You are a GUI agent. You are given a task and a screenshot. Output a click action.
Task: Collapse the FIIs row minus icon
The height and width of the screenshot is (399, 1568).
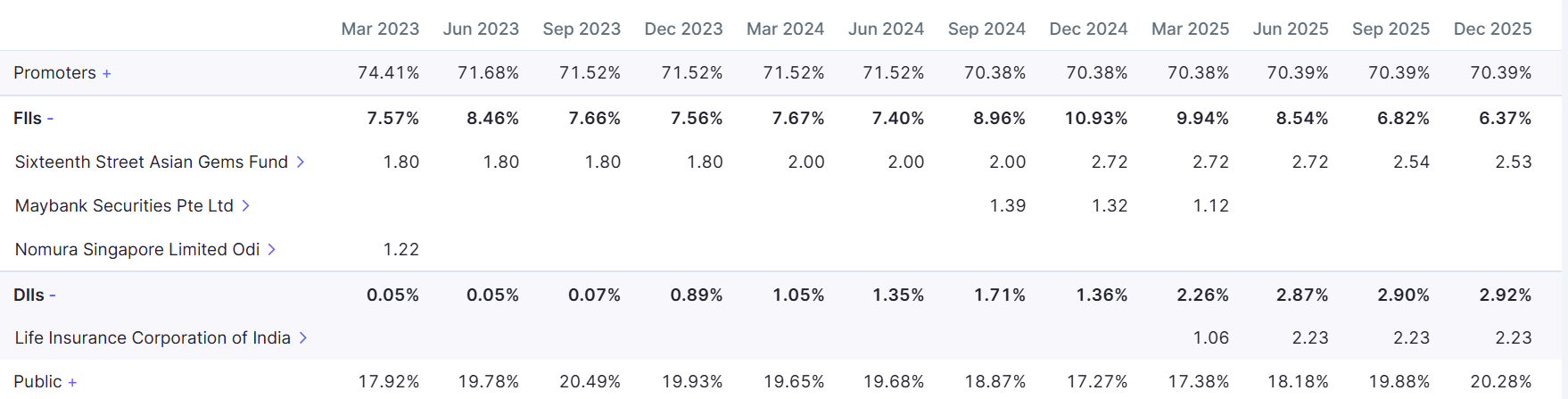click(51, 119)
